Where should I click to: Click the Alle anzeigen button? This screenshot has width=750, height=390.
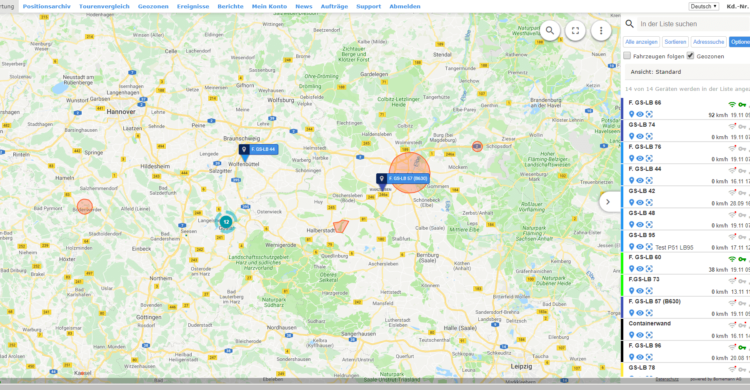click(641, 42)
